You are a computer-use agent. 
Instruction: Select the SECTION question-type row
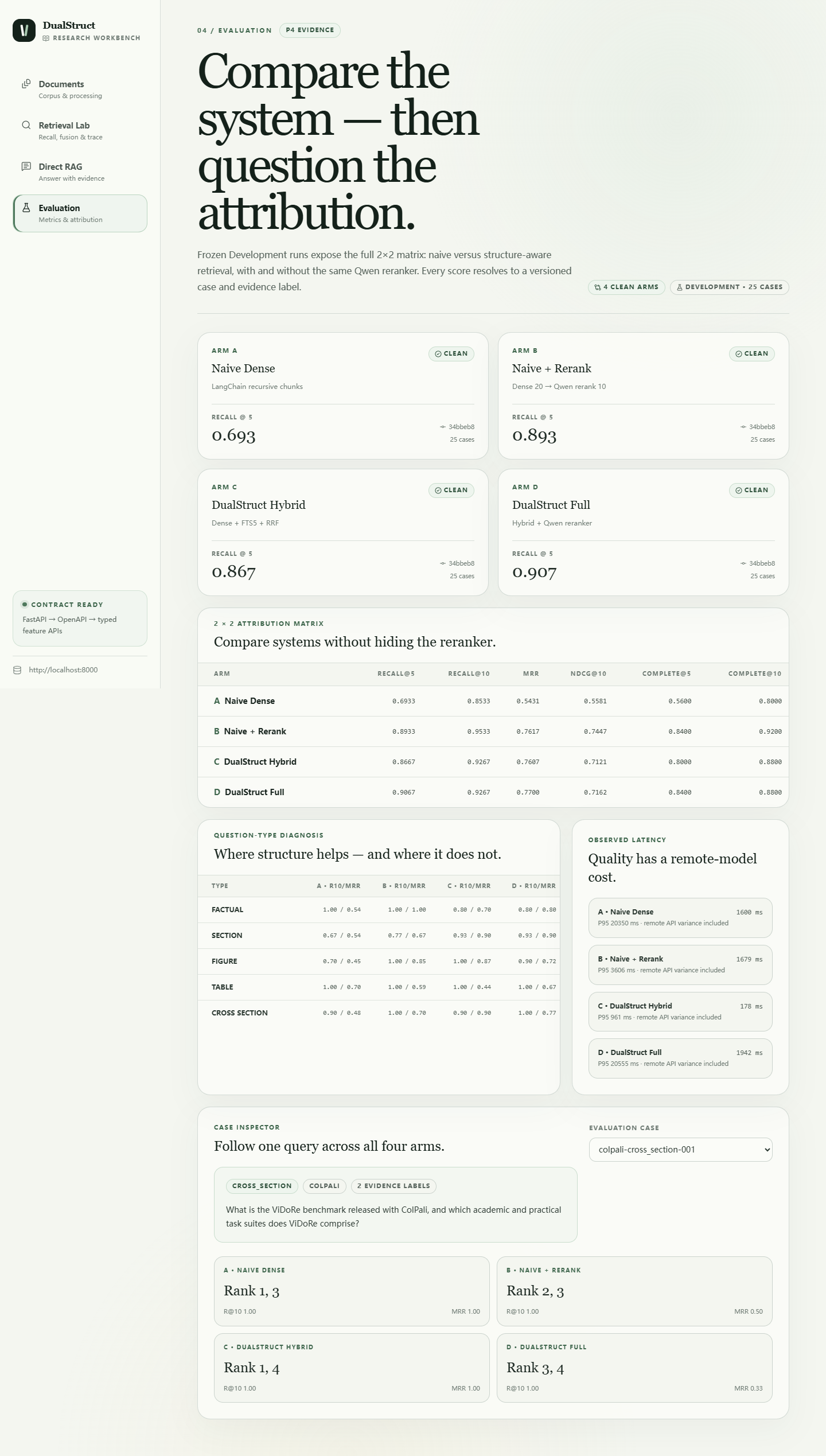coord(379,936)
